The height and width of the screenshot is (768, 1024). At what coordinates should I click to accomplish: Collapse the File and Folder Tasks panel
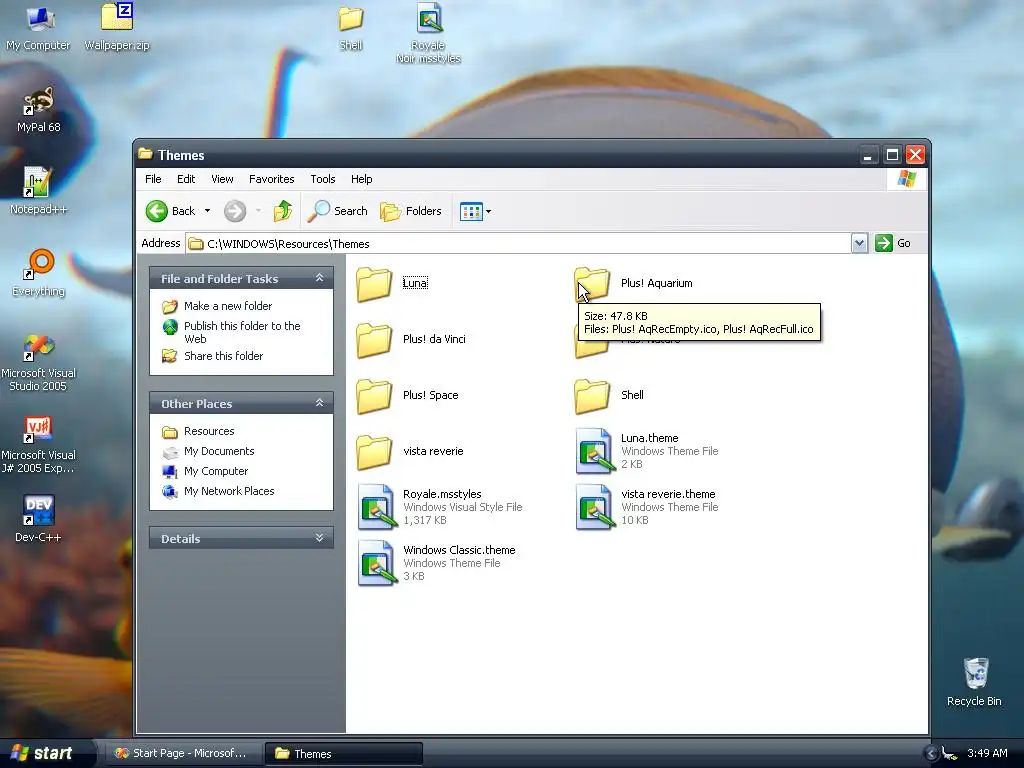[x=319, y=278]
